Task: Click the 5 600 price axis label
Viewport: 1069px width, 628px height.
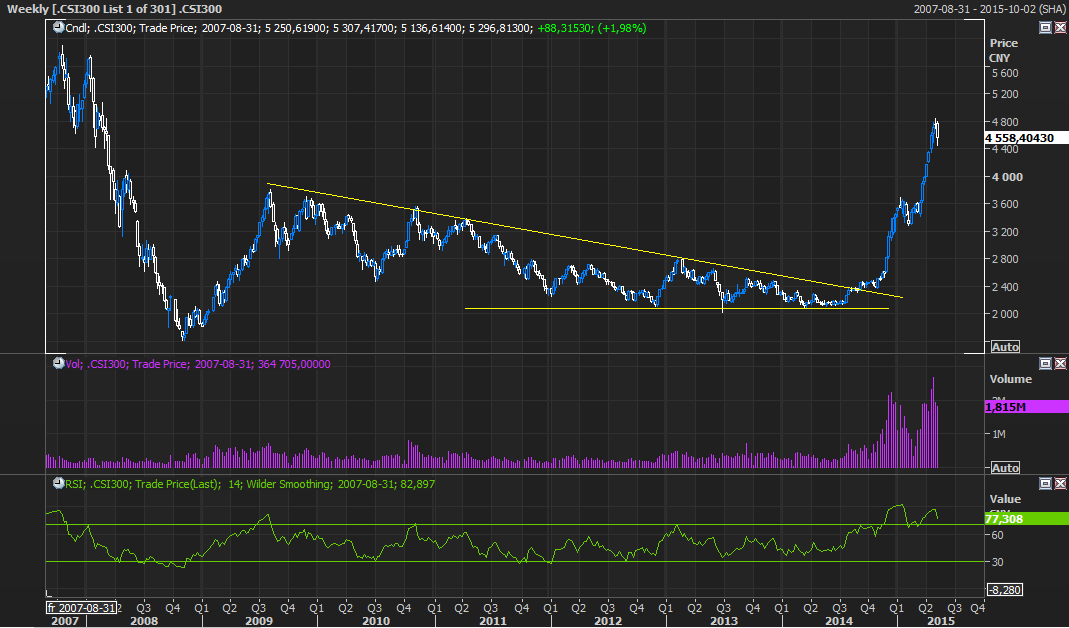Action: tap(1004, 73)
